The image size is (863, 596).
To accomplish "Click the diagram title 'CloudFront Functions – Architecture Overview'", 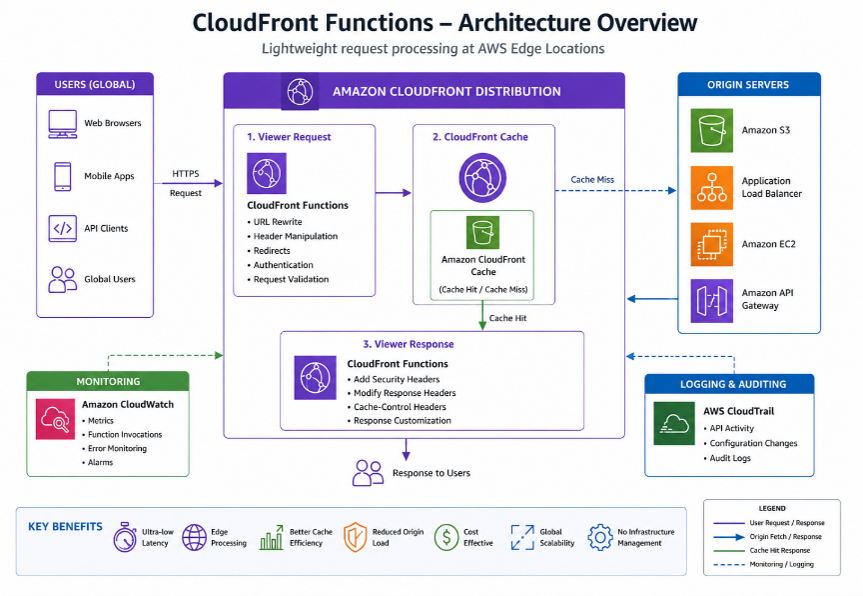I will [x=445, y=23].
